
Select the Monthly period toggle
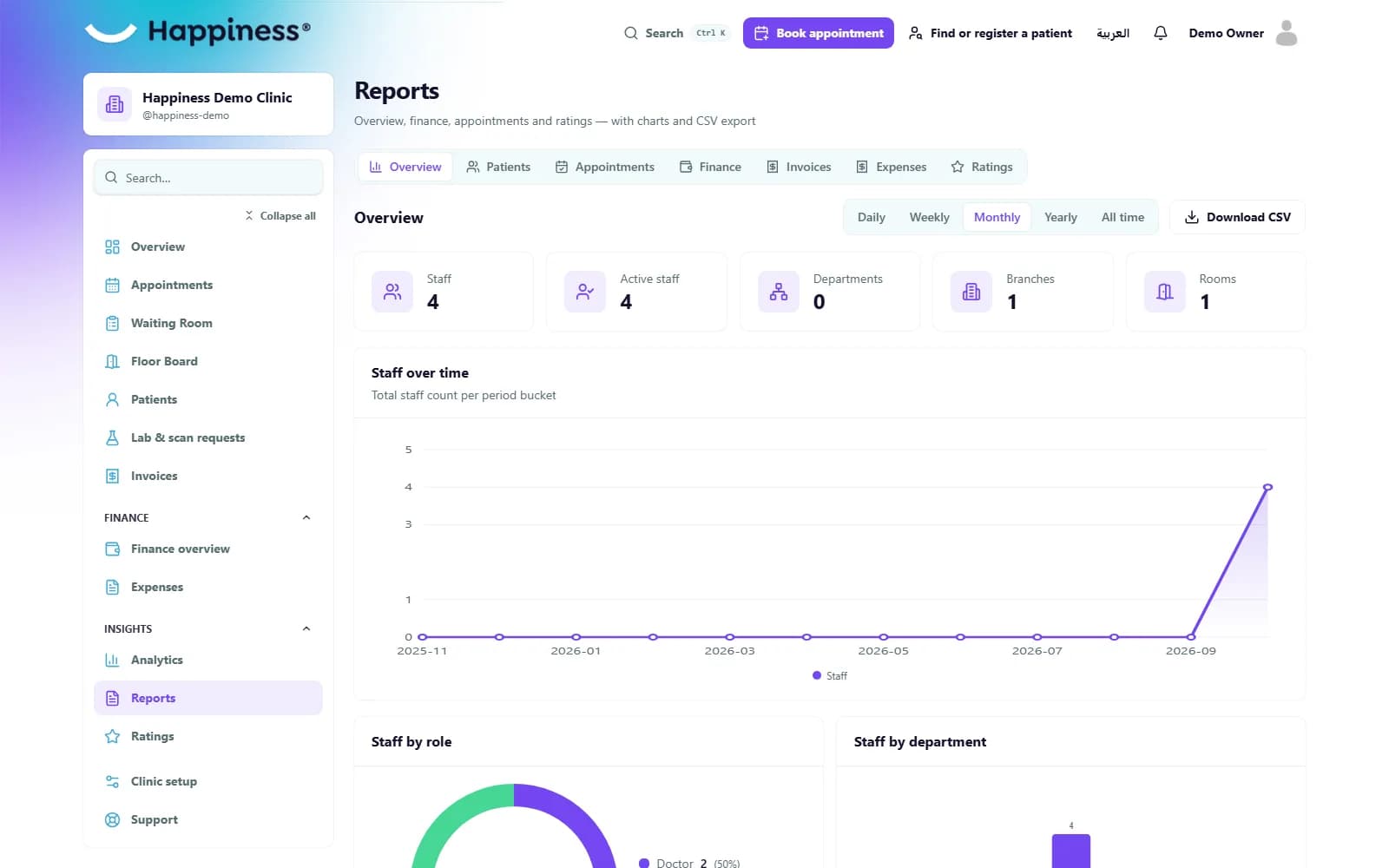[x=997, y=217]
